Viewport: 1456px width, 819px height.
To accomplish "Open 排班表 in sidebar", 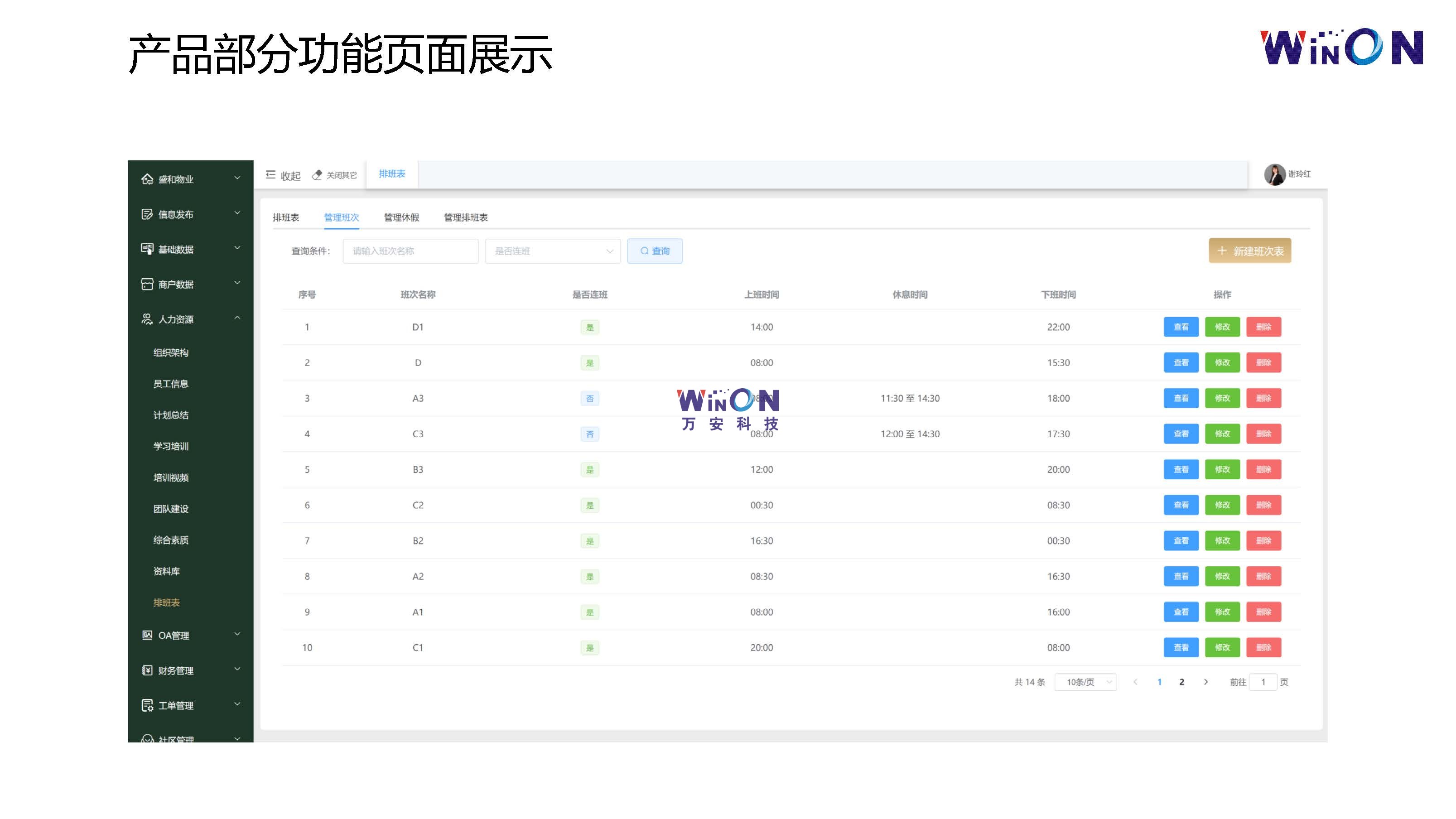I will [x=167, y=603].
